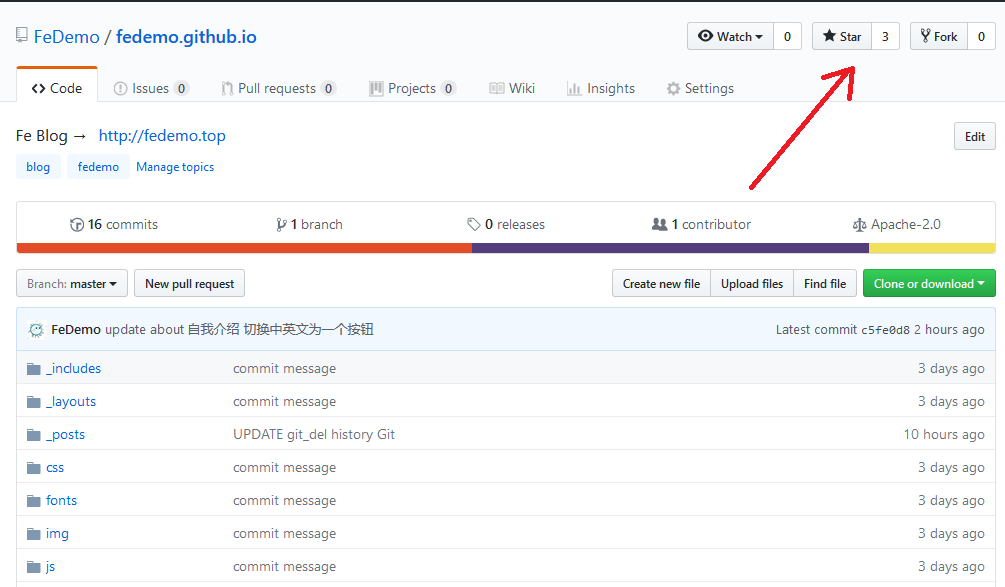Open the _includes folder
This screenshot has width=1005, height=587.
[x=74, y=368]
